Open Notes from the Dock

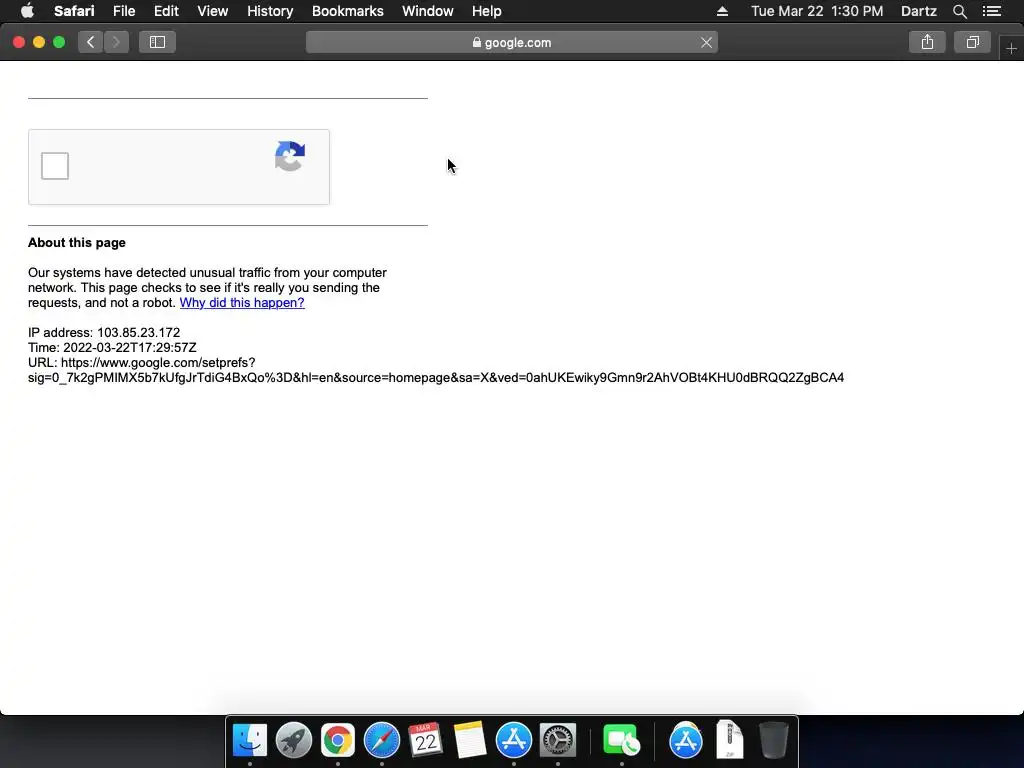[470, 741]
